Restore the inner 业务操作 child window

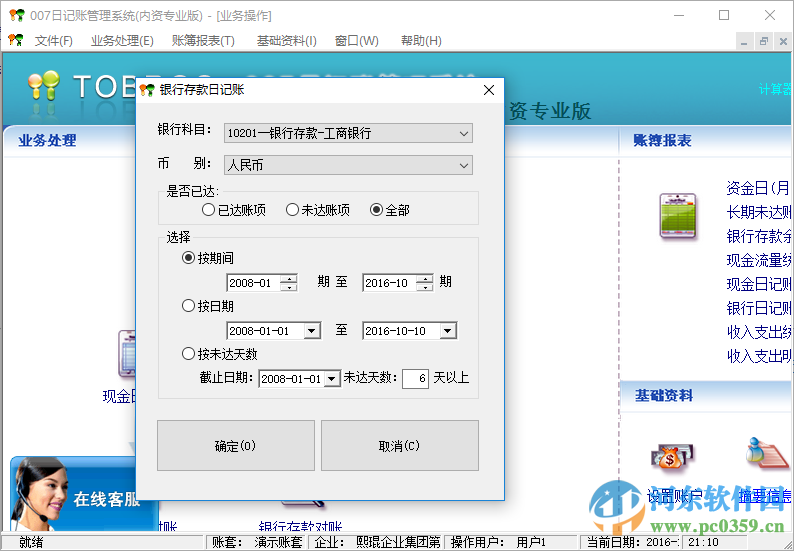coord(763,42)
